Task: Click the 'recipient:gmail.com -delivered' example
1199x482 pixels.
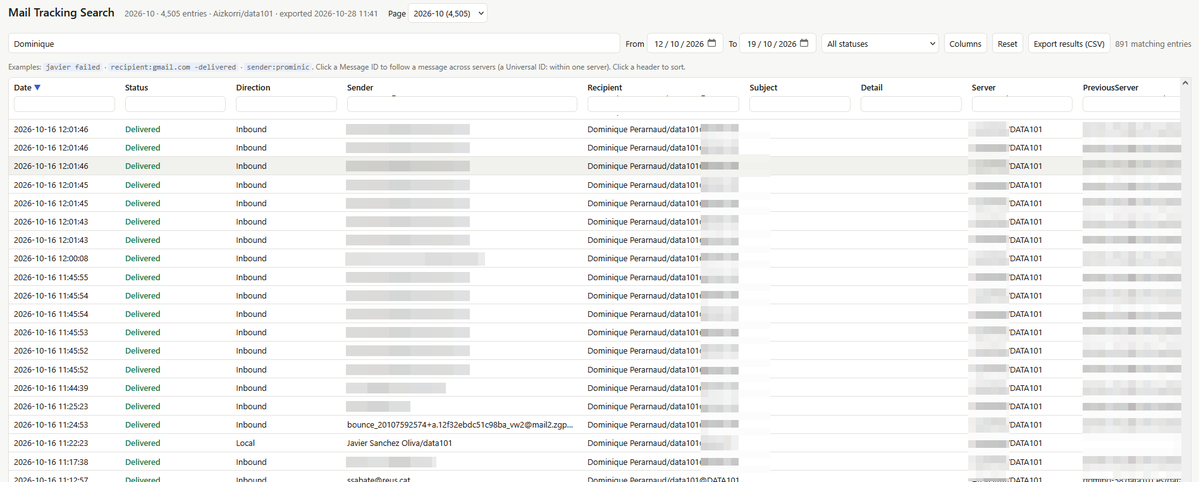Action: click(173, 67)
